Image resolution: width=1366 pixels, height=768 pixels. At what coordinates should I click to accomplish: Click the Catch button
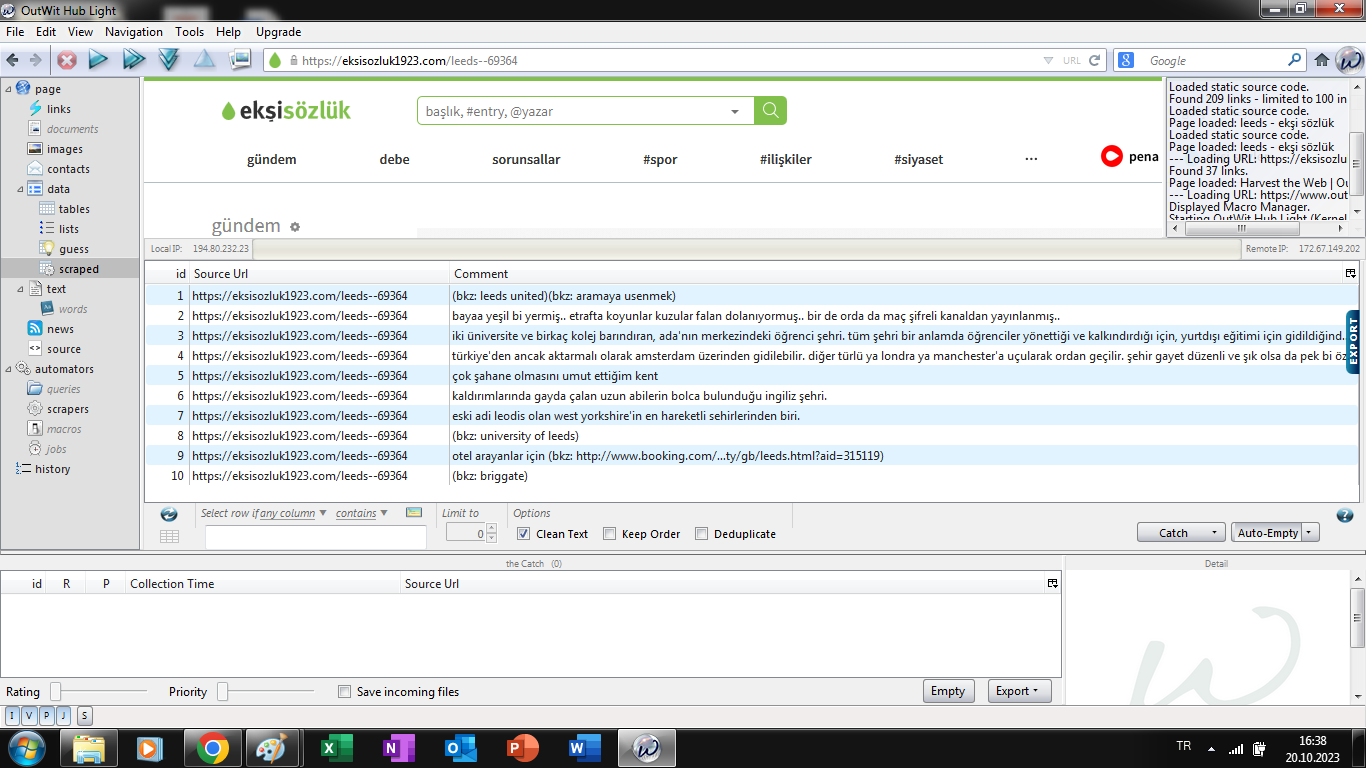pos(1173,533)
